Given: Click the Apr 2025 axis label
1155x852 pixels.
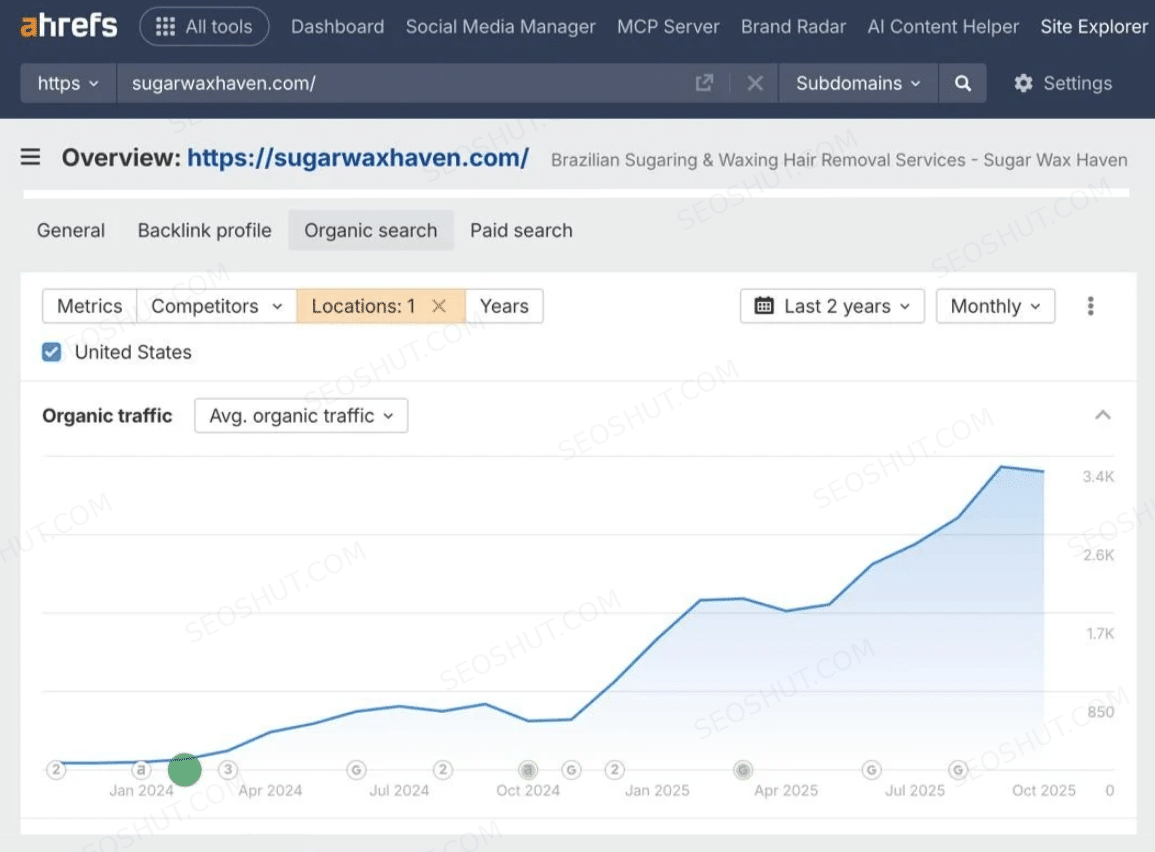Looking at the screenshot, I should (x=786, y=791).
